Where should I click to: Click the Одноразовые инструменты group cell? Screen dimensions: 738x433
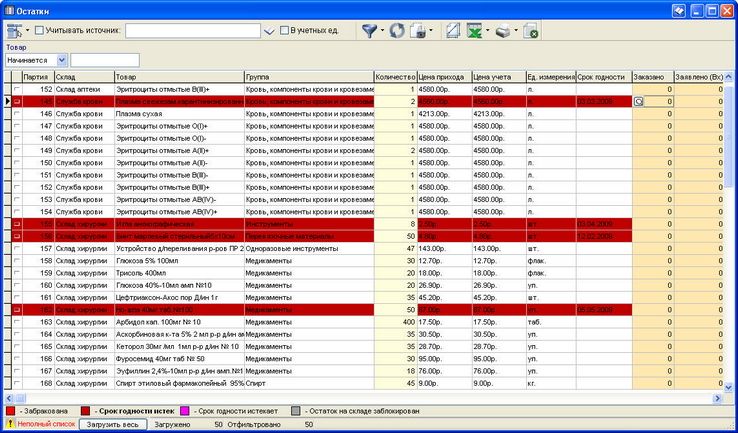309,249
